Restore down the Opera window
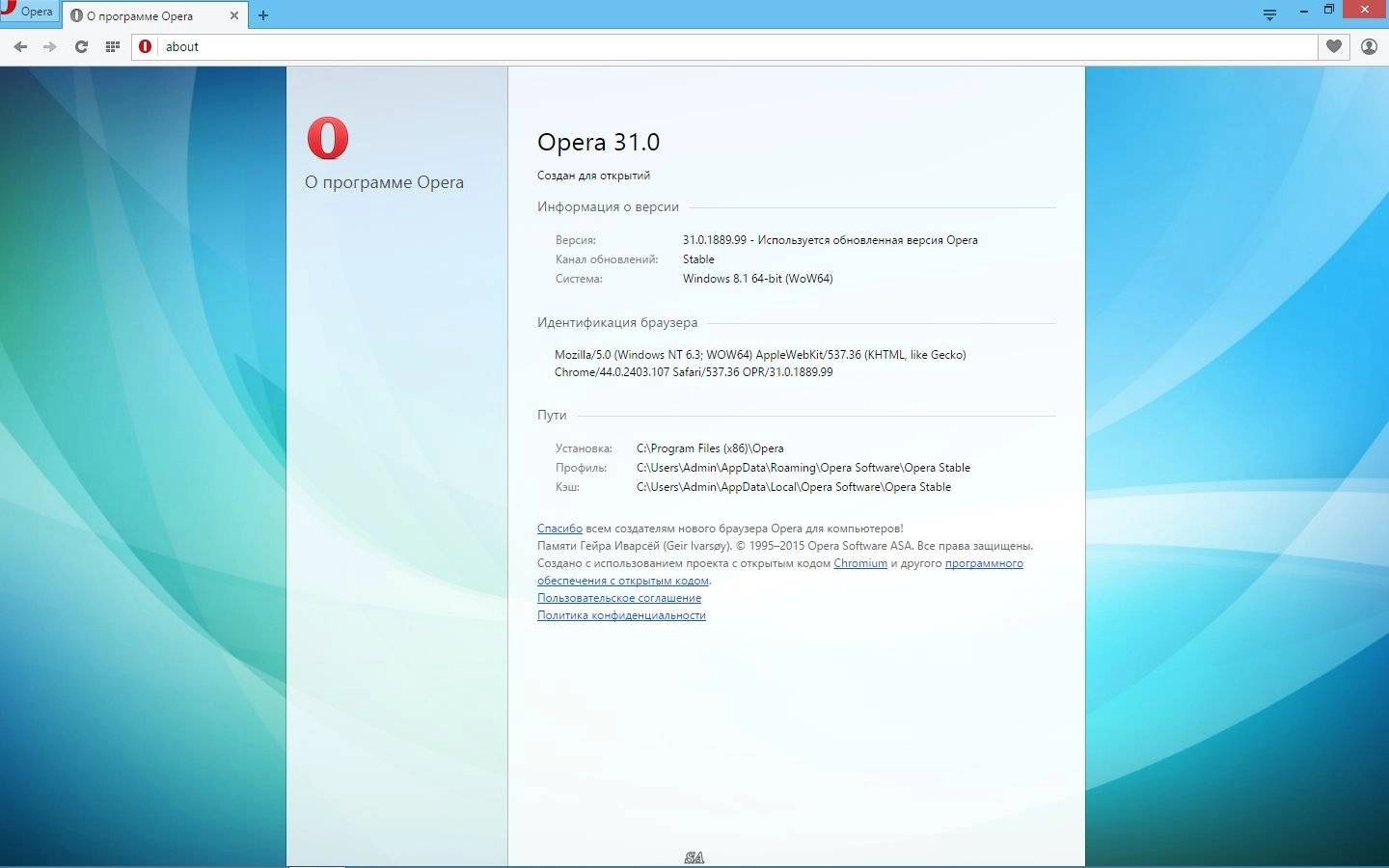This screenshot has height=868, width=1389. point(1329,10)
